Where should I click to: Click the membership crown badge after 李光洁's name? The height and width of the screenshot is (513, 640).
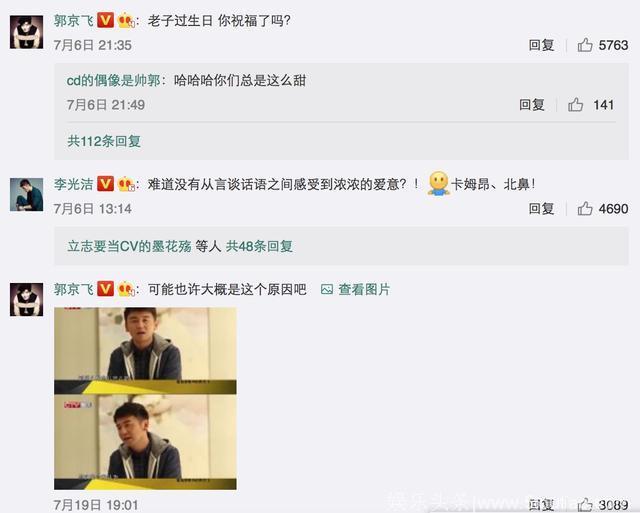(x=126, y=184)
